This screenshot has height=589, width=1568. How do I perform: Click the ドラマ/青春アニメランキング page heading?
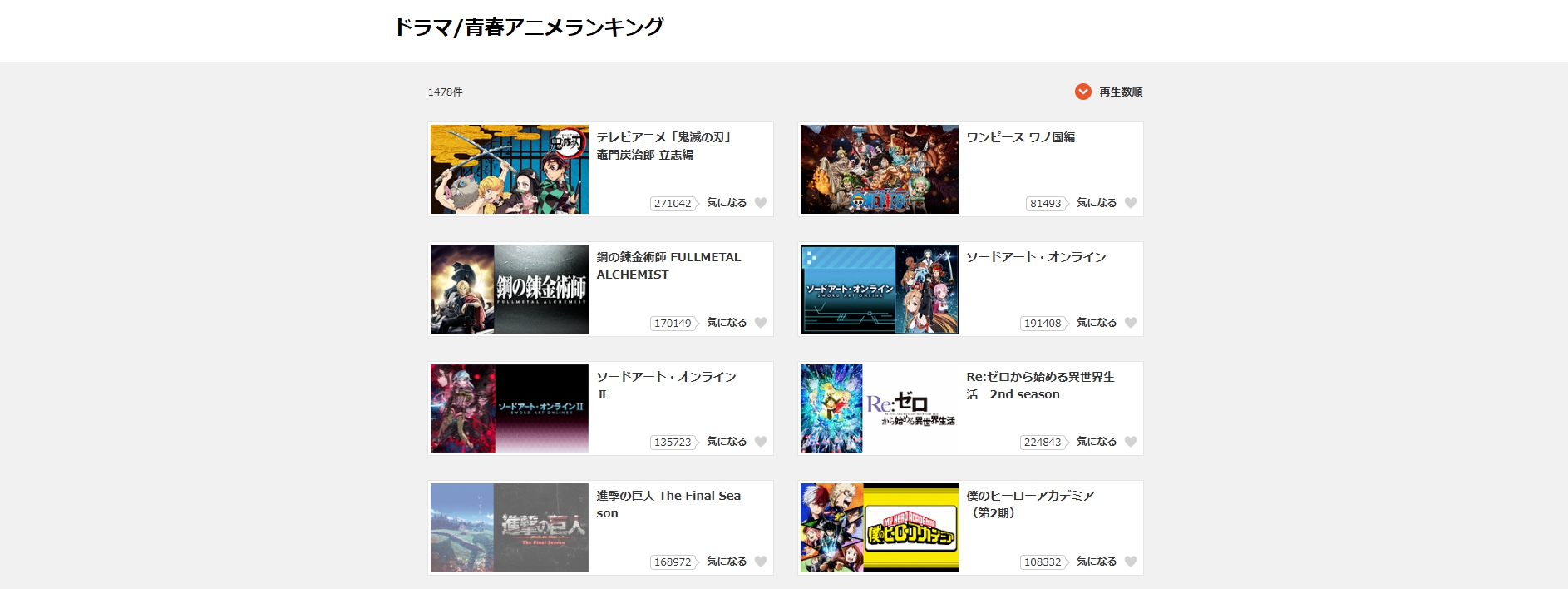[530, 27]
